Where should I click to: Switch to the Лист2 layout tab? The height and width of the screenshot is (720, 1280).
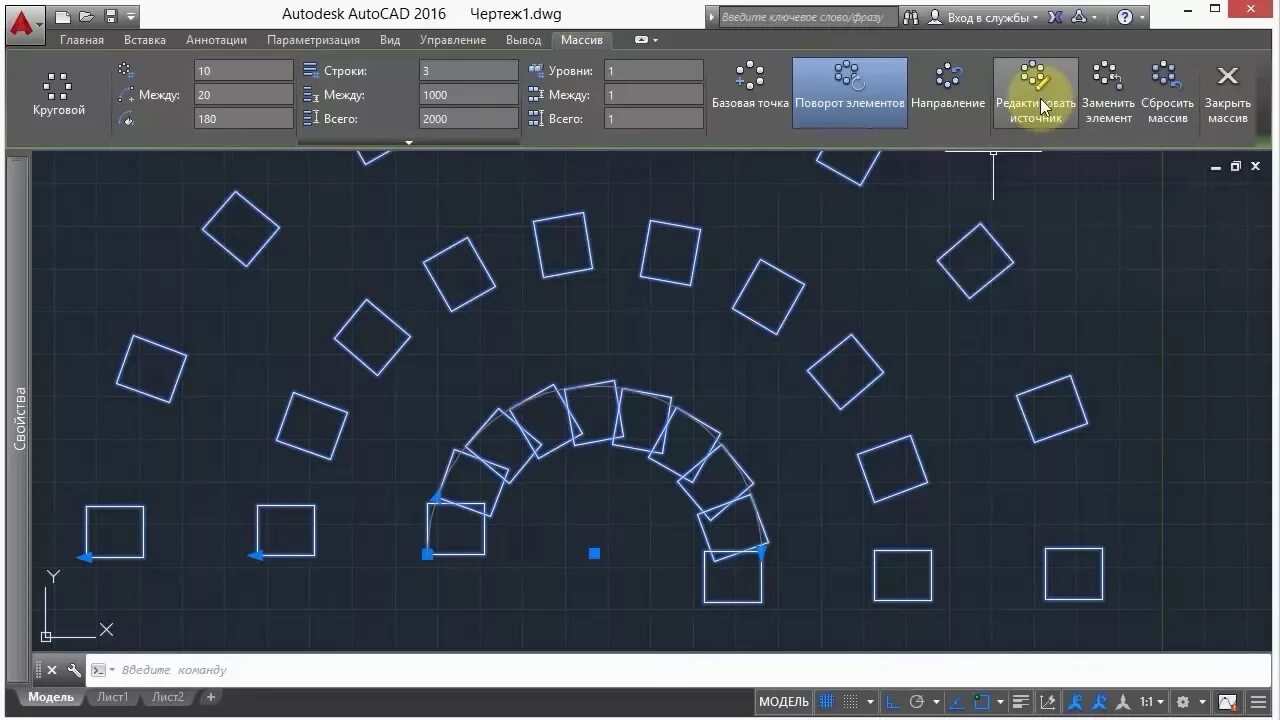168,697
